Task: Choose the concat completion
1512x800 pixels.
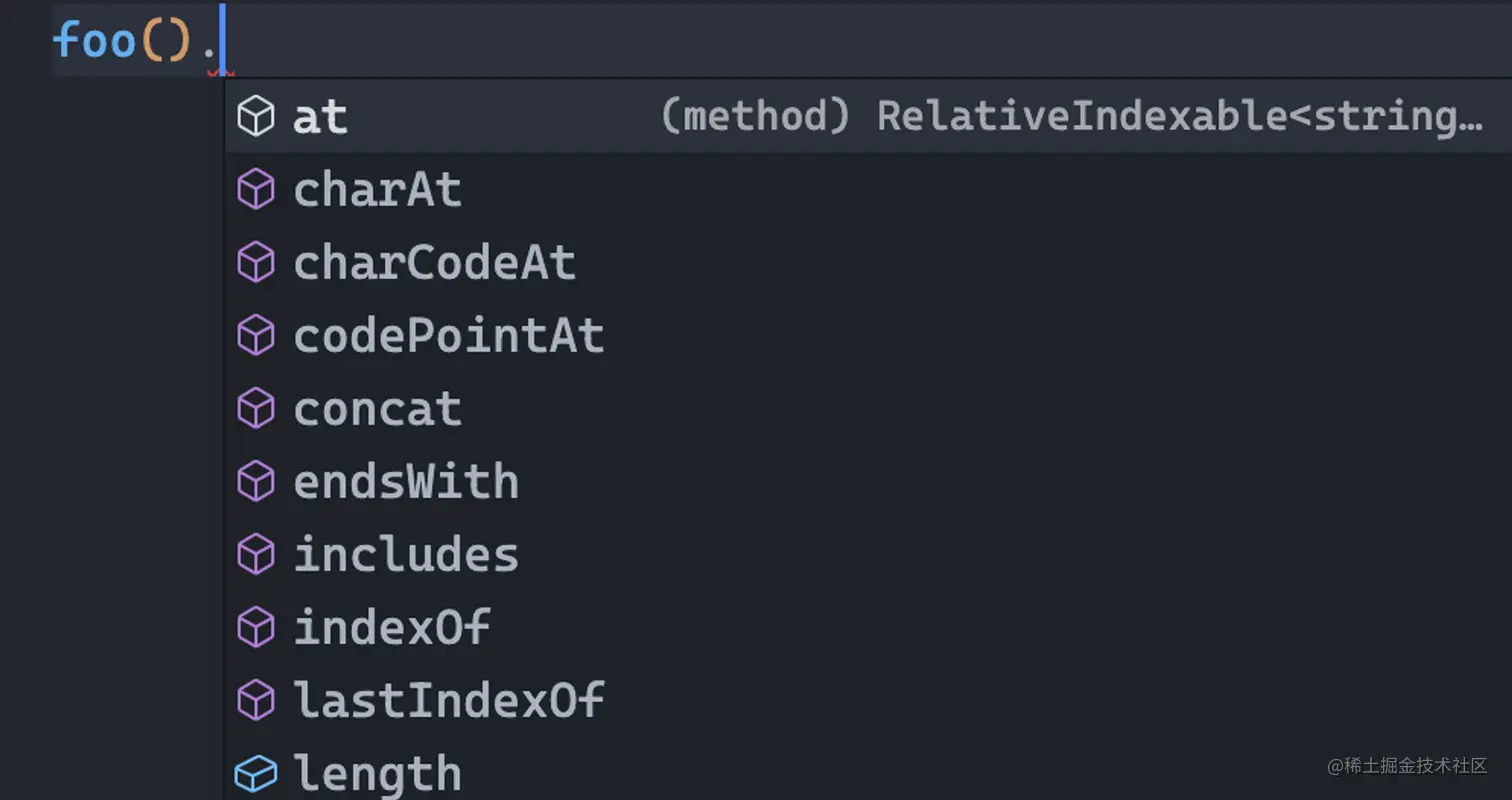Action: [x=868, y=409]
